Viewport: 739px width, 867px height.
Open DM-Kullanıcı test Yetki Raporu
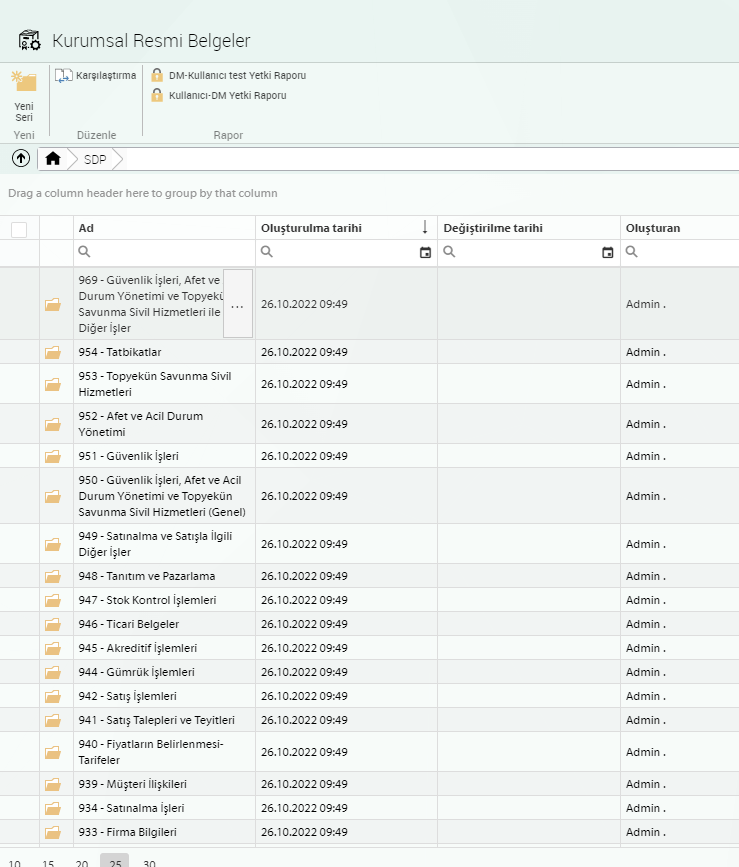click(x=236, y=75)
